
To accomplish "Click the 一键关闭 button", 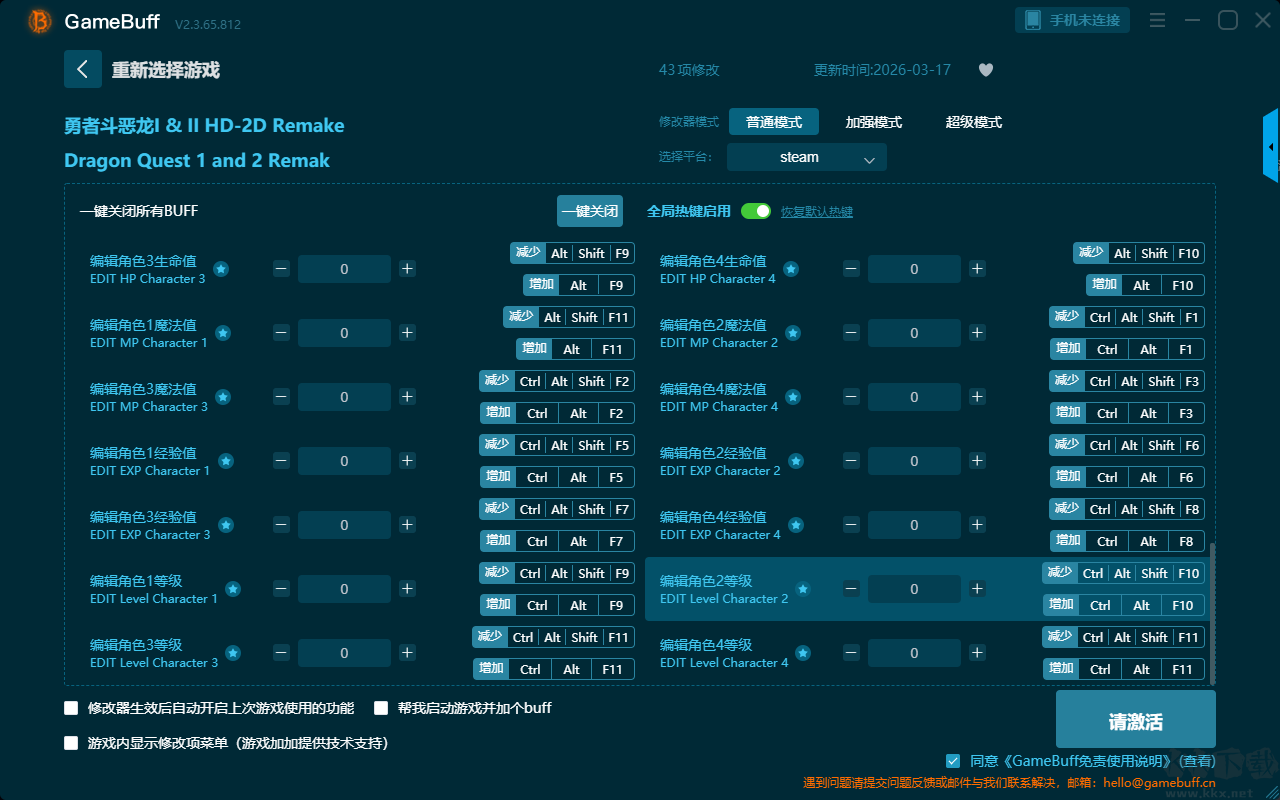I will click(590, 211).
